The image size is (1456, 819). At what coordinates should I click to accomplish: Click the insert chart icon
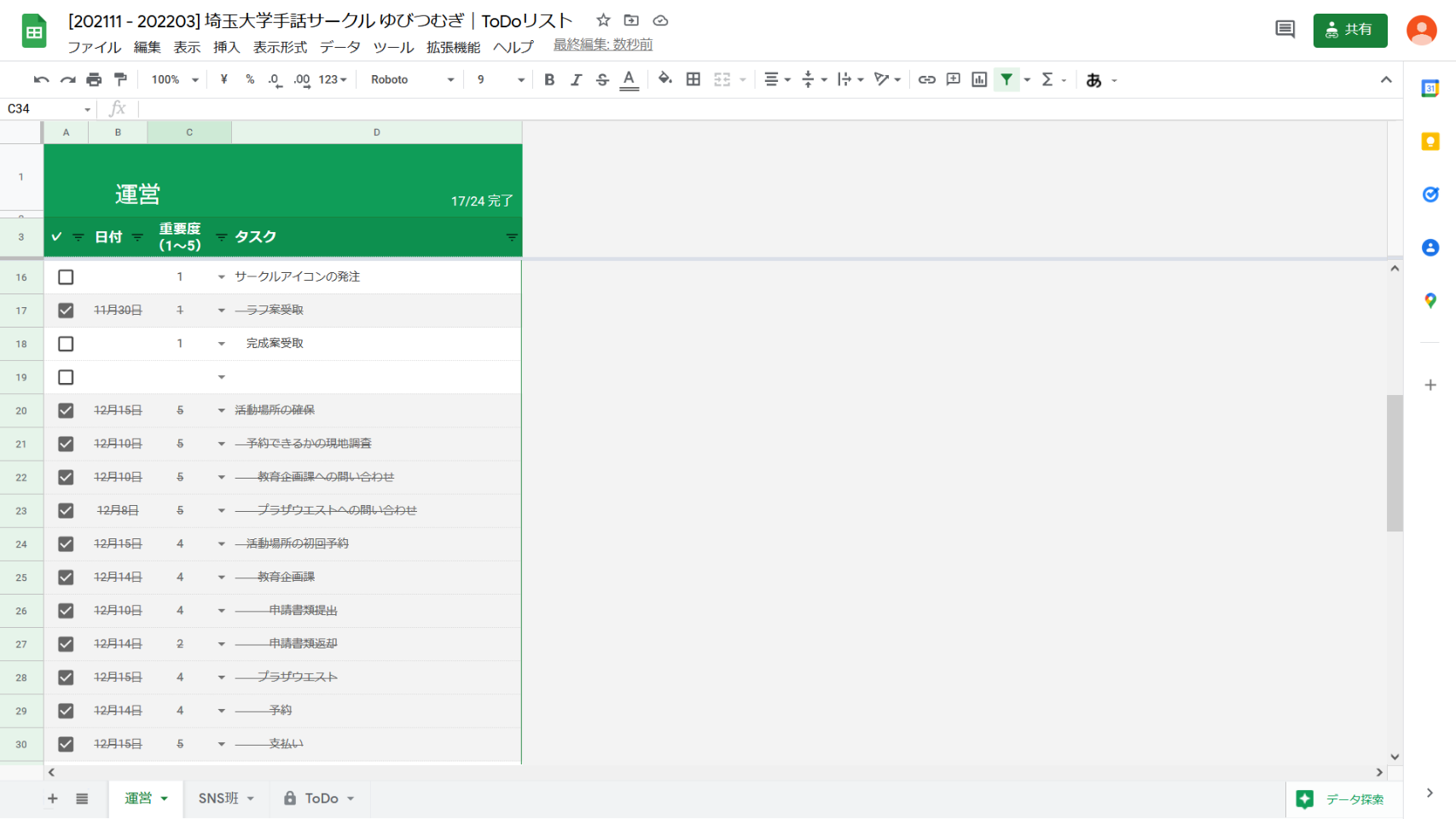coord(979,79)
